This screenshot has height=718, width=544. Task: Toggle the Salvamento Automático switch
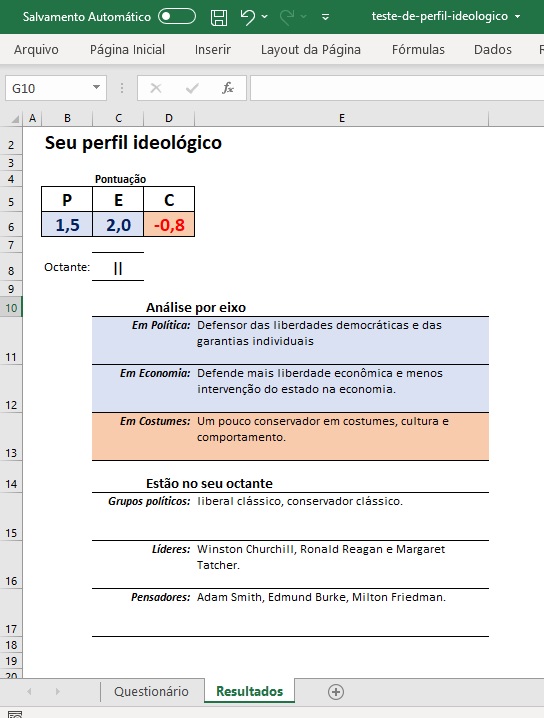click(177, 16)
